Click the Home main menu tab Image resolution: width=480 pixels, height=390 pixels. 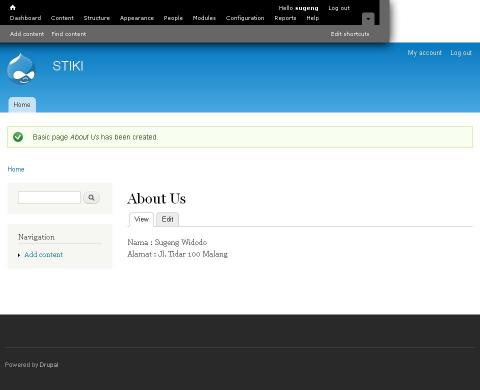click(22, 105)
